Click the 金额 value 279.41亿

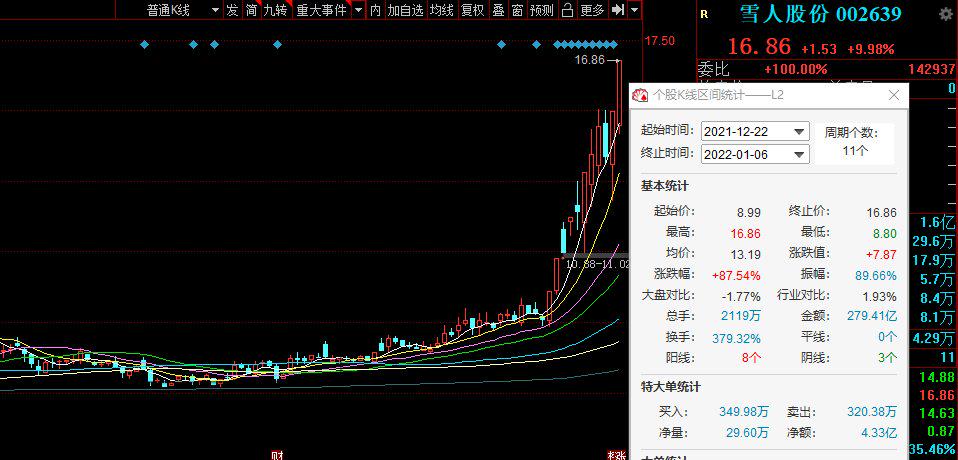click(x=872, y=316)
